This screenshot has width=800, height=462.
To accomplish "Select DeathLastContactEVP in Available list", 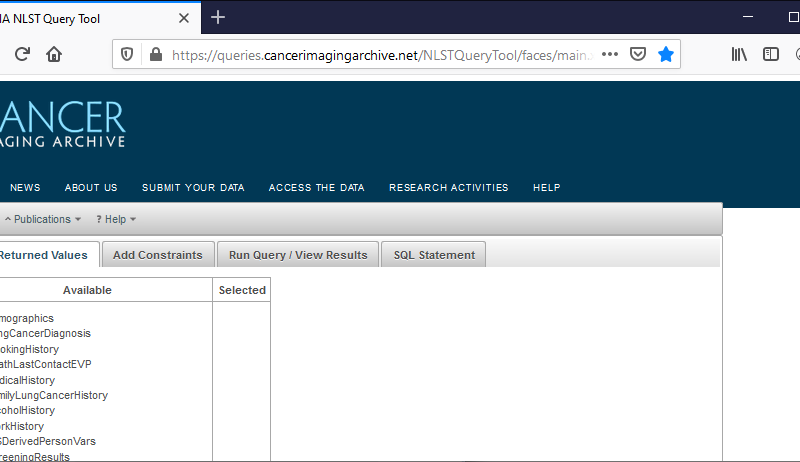I will [x=45, y=365].
